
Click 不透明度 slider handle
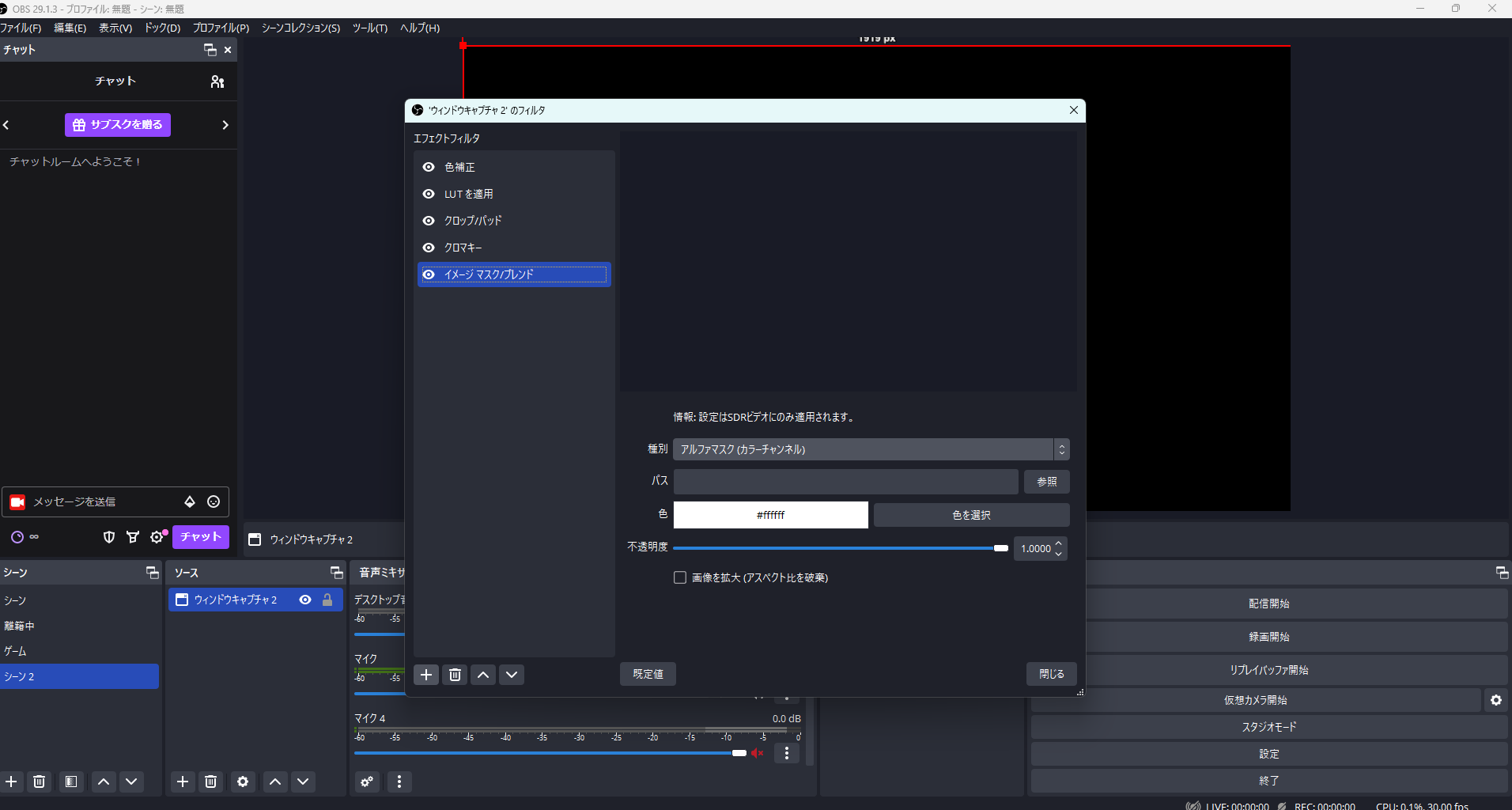[x=1001, y=548]
